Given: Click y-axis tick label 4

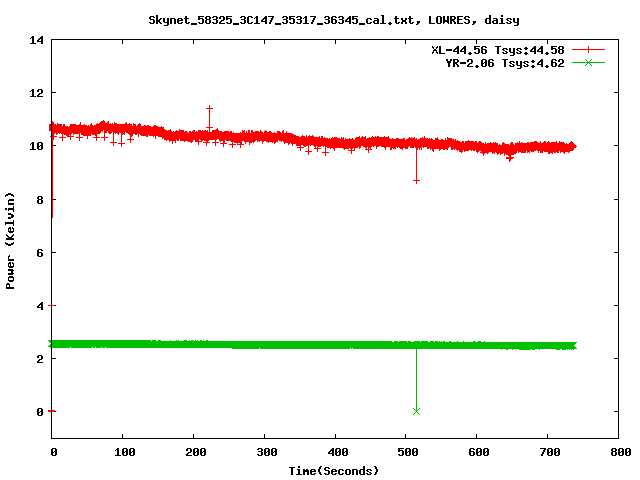Looking at the screenshot, I should pyautogui.click(x=40, y=306).
